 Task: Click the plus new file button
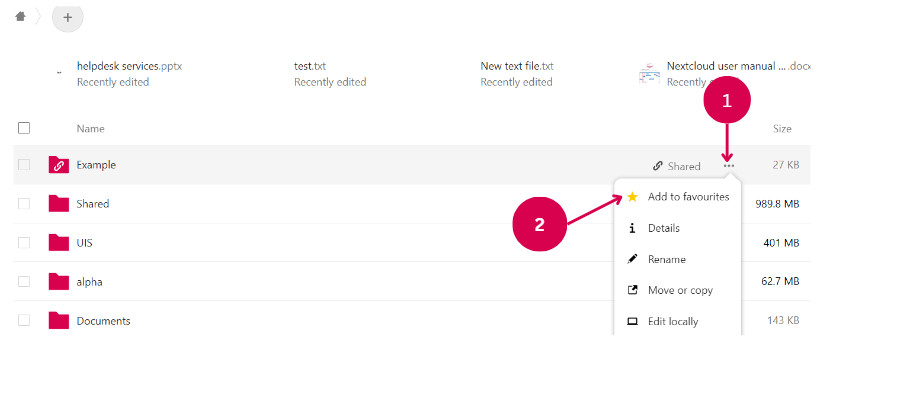pos(68,17)
